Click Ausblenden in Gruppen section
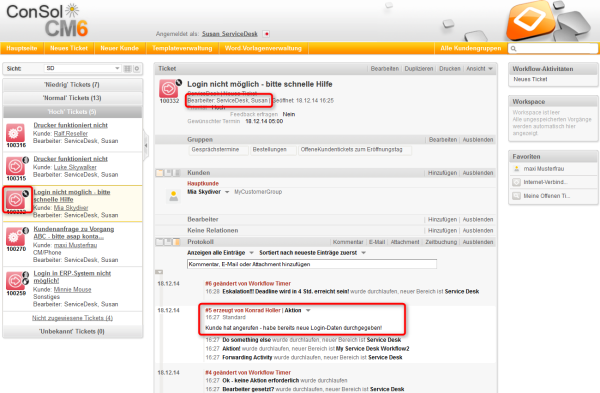 click(x=478, y=140)
